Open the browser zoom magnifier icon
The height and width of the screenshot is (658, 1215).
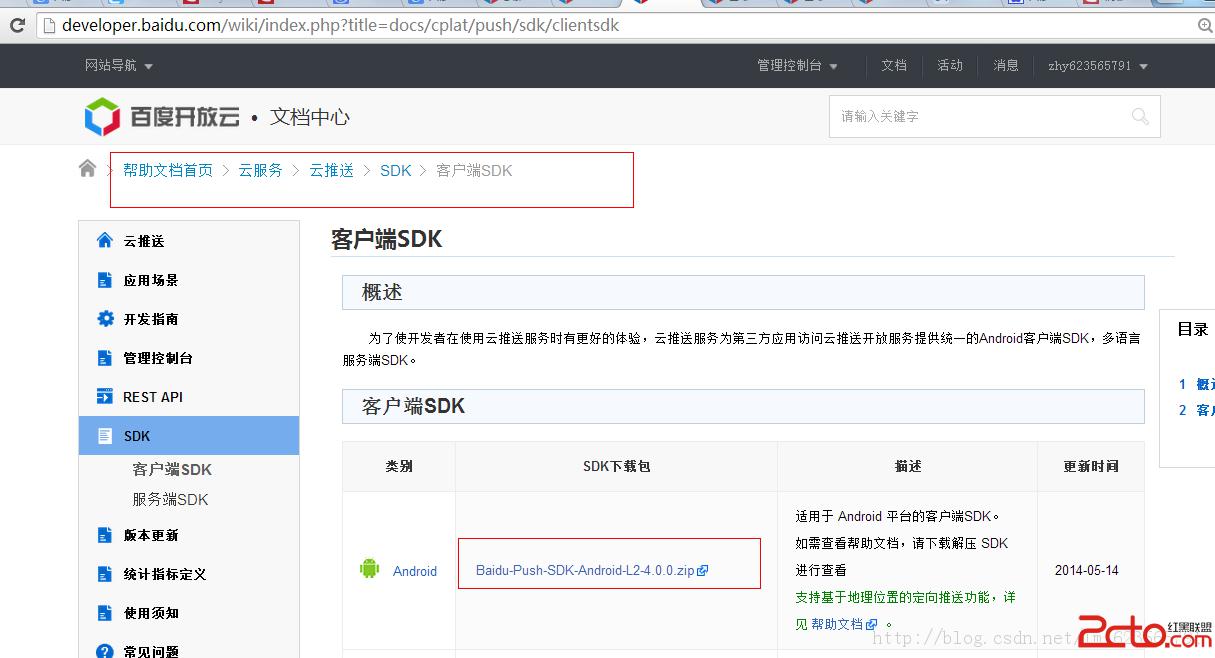(x=1205, y=25)
